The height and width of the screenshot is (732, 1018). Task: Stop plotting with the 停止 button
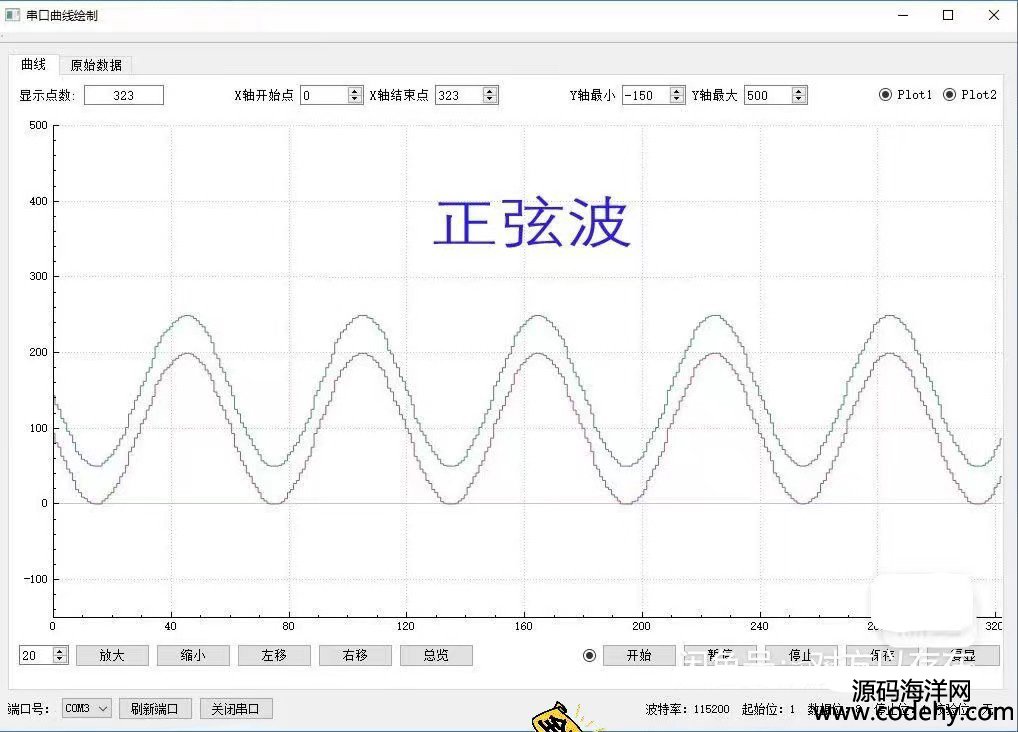(800, 655)
